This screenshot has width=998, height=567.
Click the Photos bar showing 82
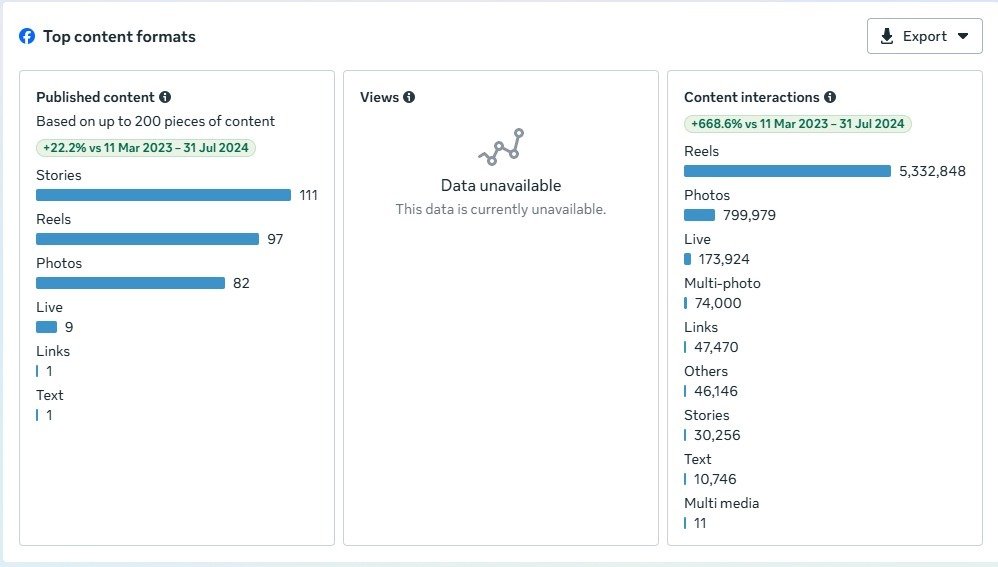(130, 283)
